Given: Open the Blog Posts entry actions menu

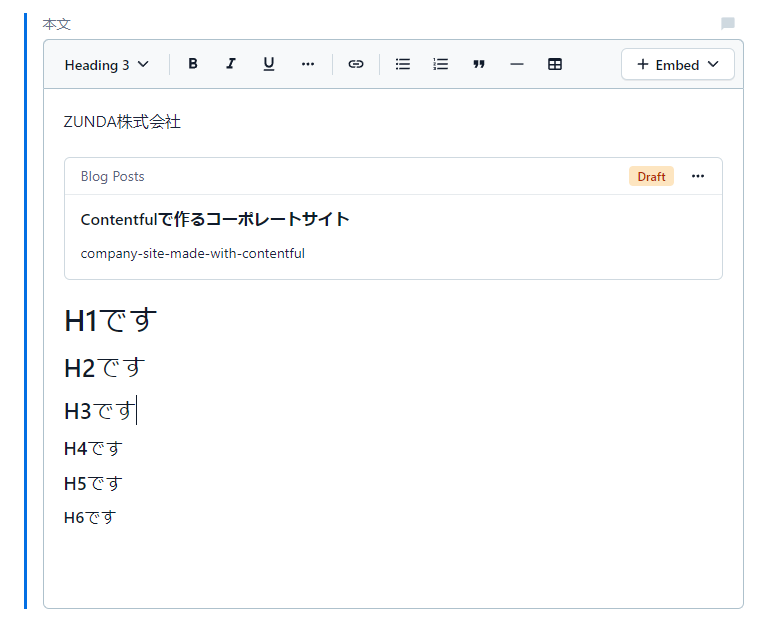Looking at the screenshot, I should coord(698,176).
